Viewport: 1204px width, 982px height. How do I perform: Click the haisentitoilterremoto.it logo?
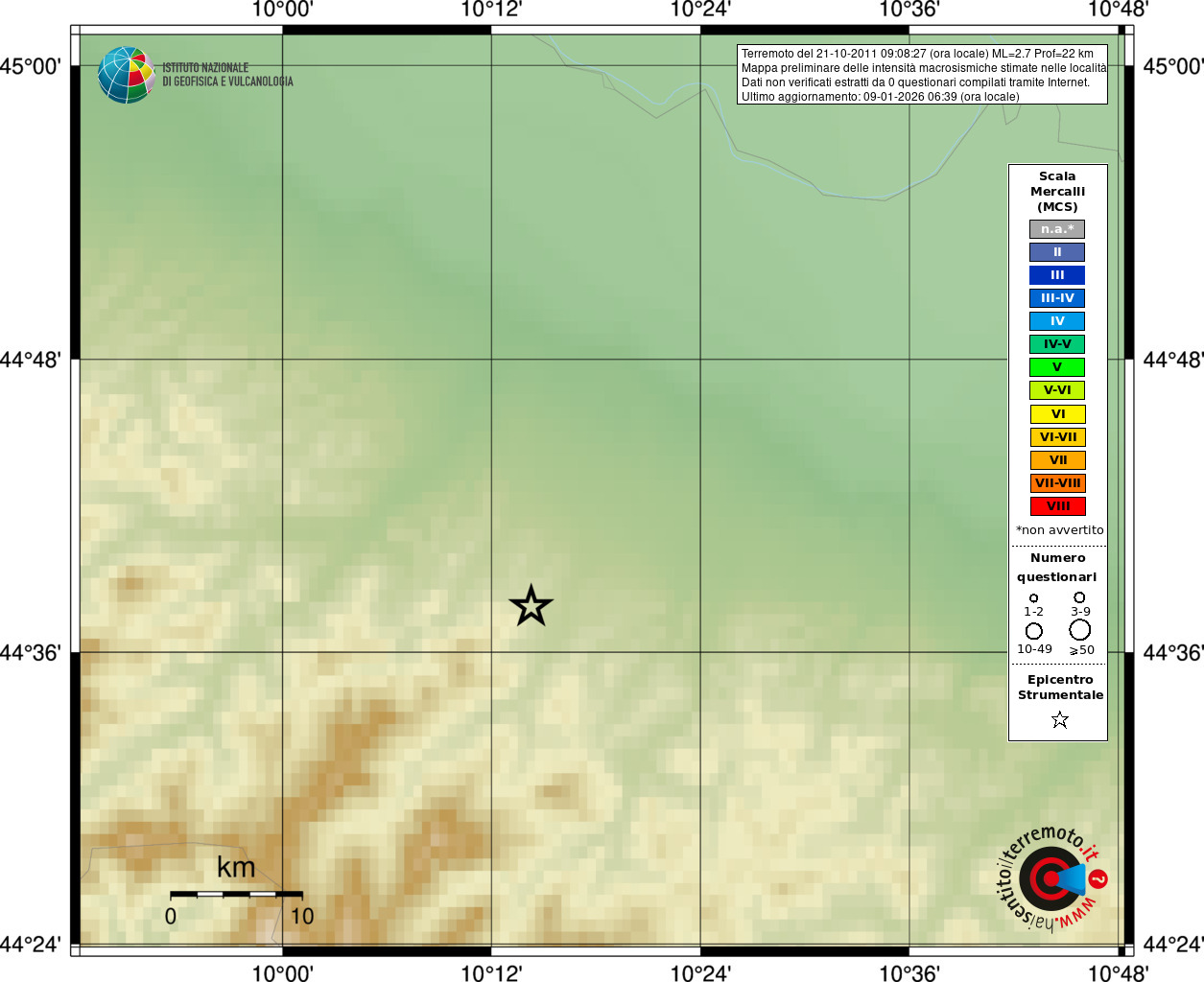coord(1052,878)
